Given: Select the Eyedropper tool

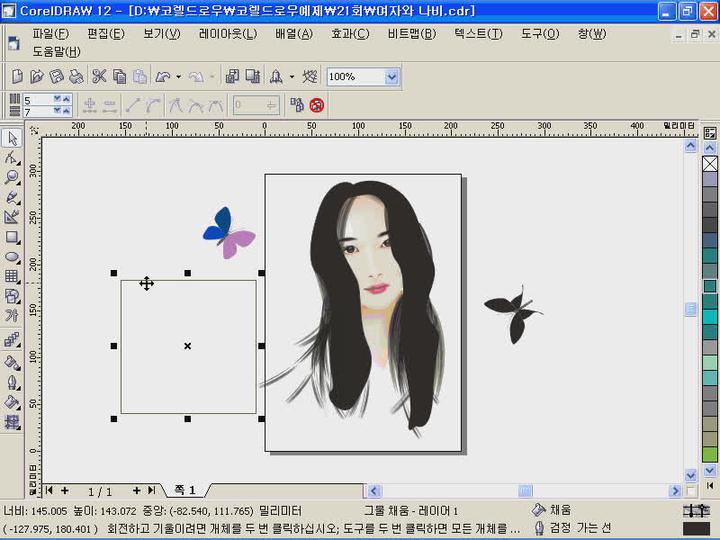Looking at the screenshot, I should tap(12, 362).
